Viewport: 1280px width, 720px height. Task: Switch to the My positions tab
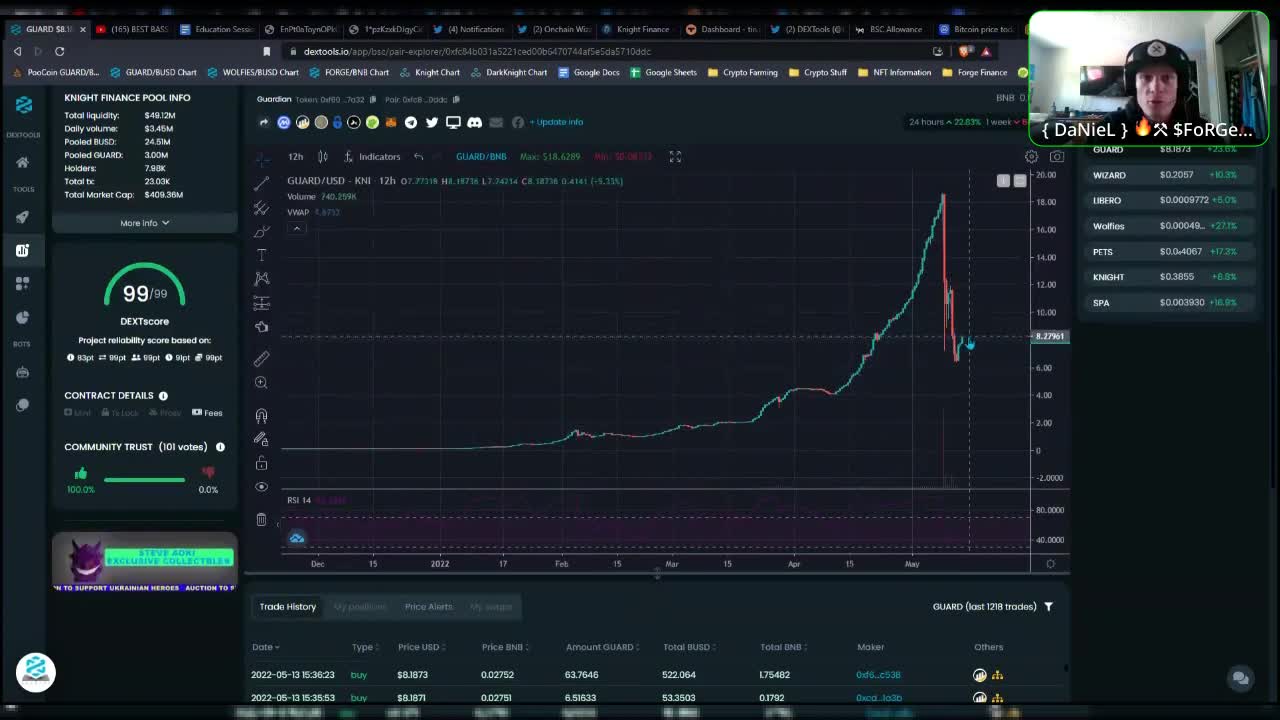[359, 607]
